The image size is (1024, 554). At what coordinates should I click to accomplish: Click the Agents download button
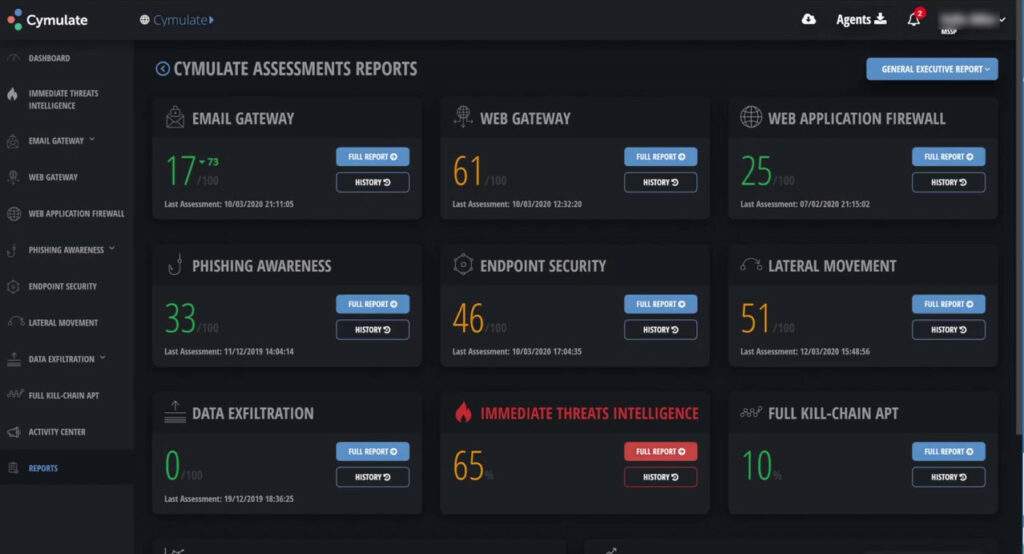point(861,20)
